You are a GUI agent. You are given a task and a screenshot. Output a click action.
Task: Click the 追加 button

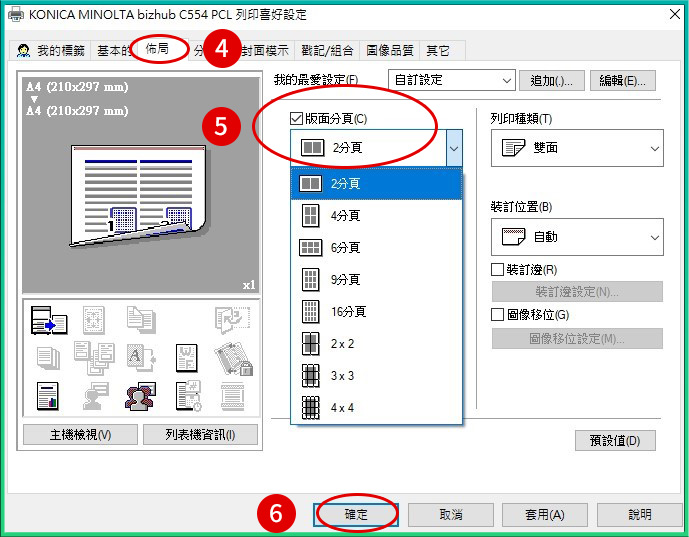coord(551,80)
